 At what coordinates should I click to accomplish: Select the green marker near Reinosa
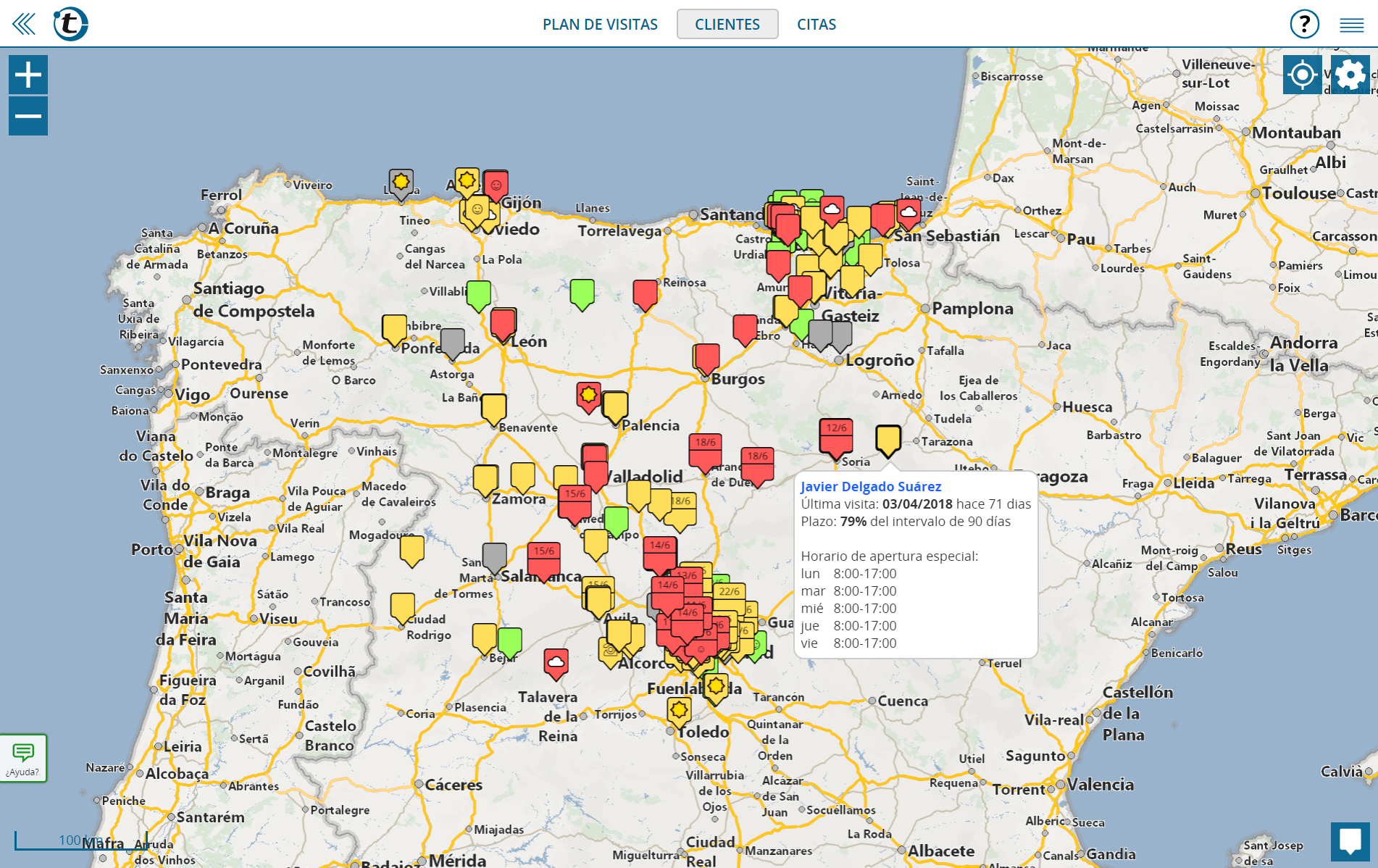[x=582, y=293]
